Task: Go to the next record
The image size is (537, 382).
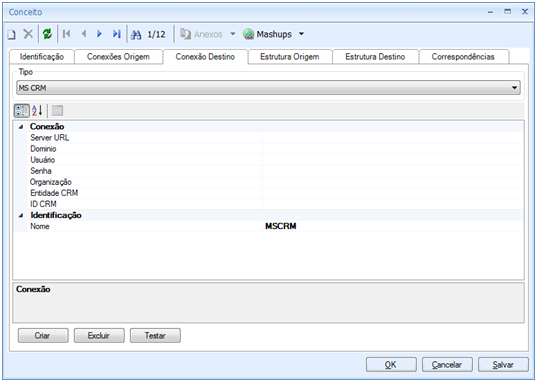Action: tap(99, 34)
